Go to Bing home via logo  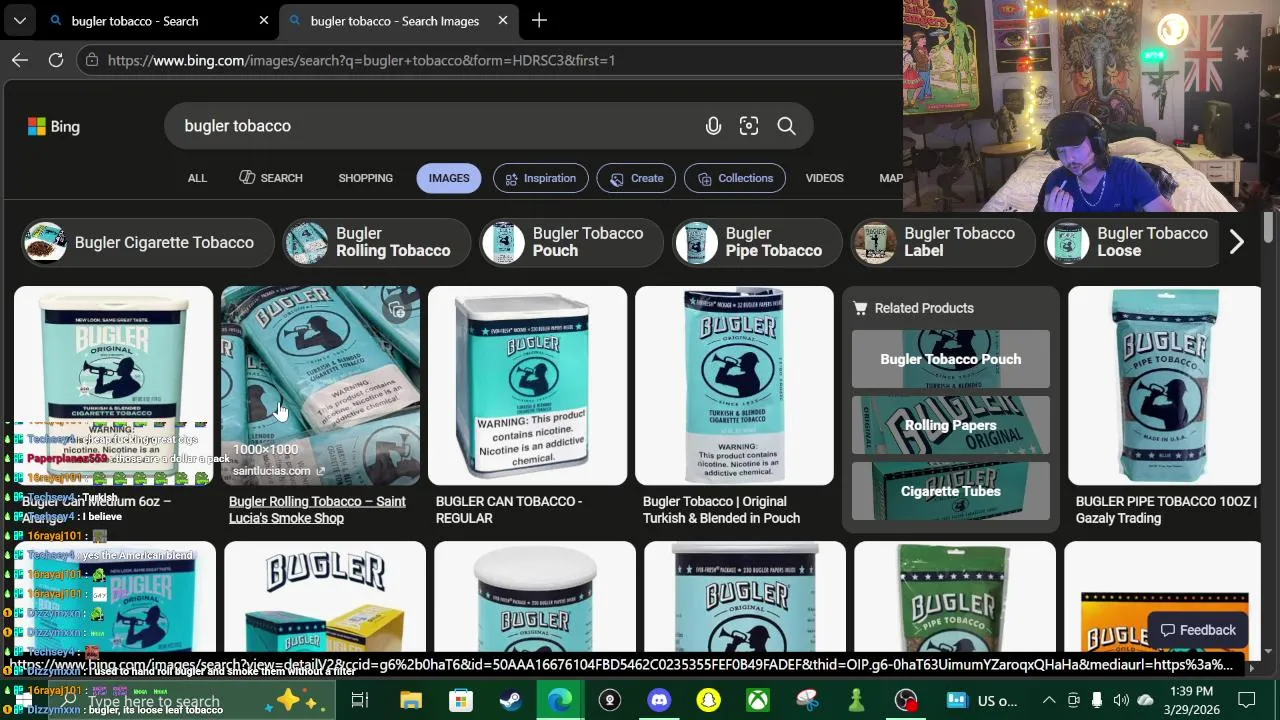point(54,126)
